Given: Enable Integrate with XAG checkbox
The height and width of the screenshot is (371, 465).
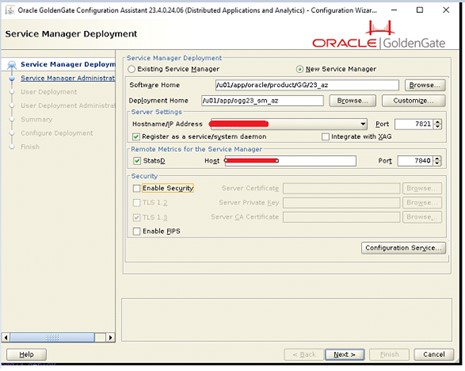Looking at the screenshot, I should 326,137.
